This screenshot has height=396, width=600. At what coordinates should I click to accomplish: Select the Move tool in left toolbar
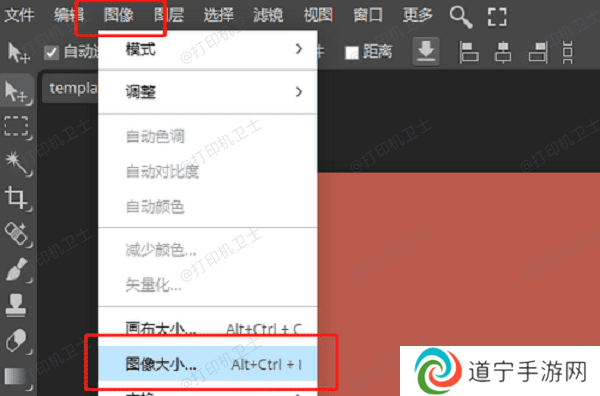(x=17, y=91)
